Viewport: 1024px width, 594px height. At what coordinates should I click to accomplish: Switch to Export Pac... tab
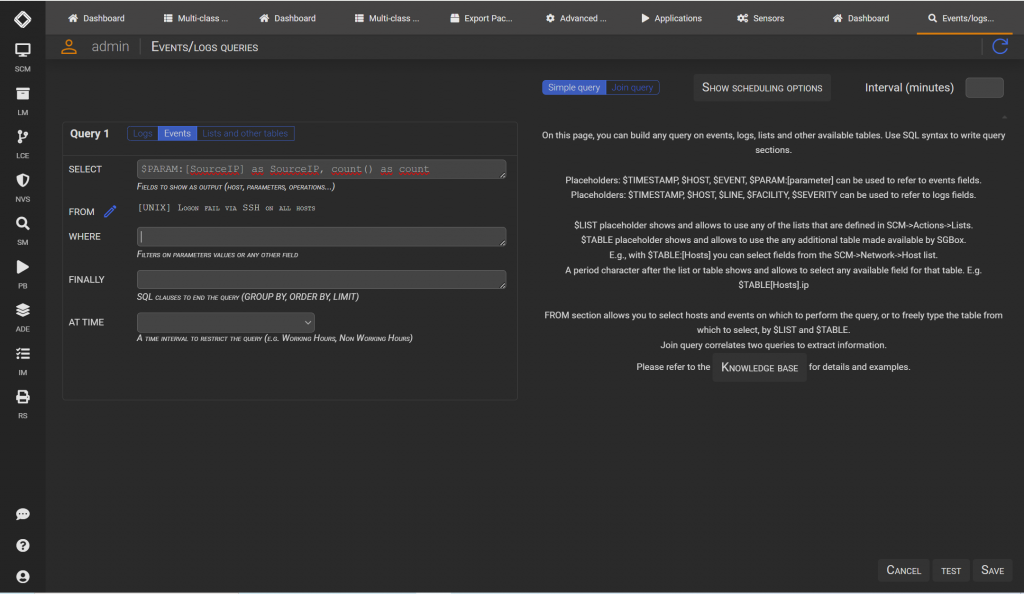[x=481, y=18]
